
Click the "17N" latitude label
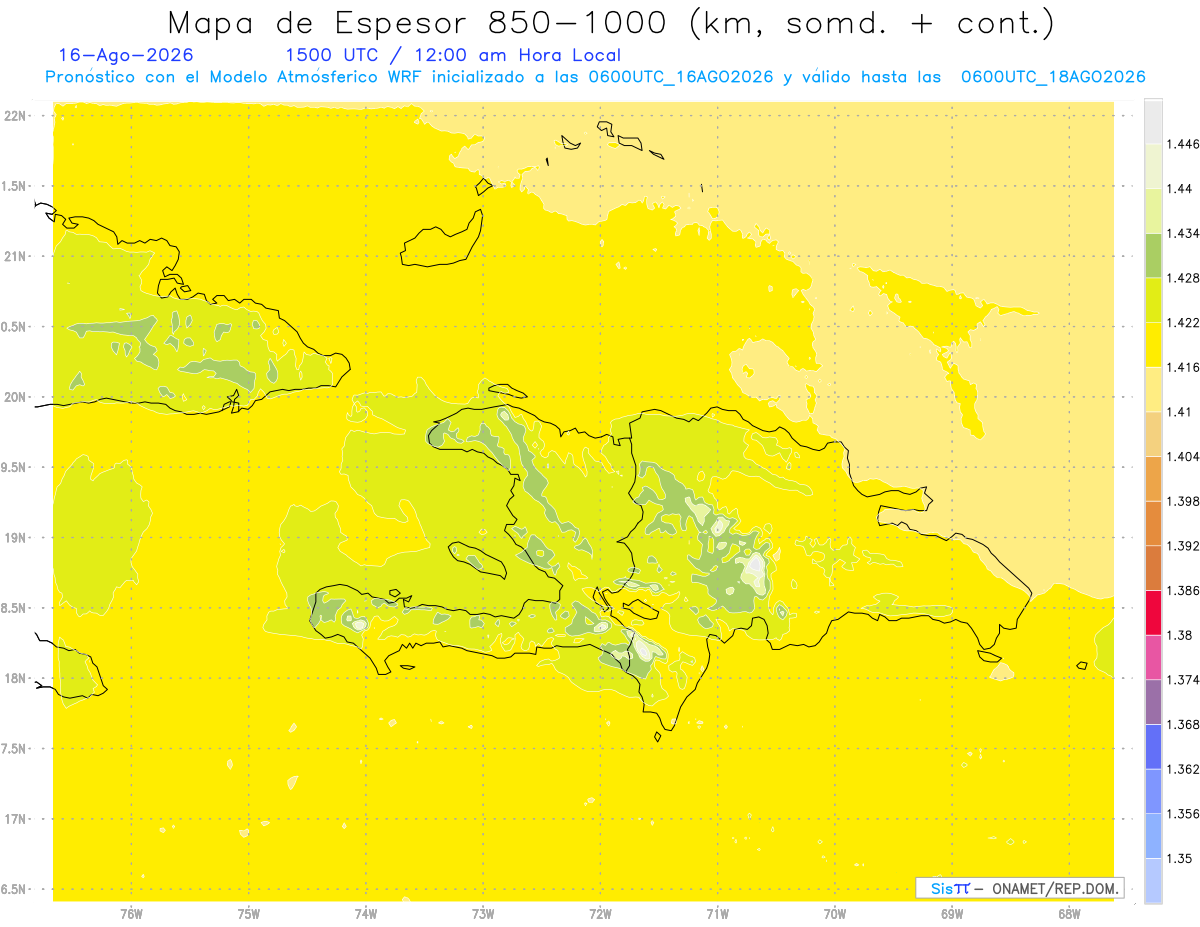[x=16, y=819]
